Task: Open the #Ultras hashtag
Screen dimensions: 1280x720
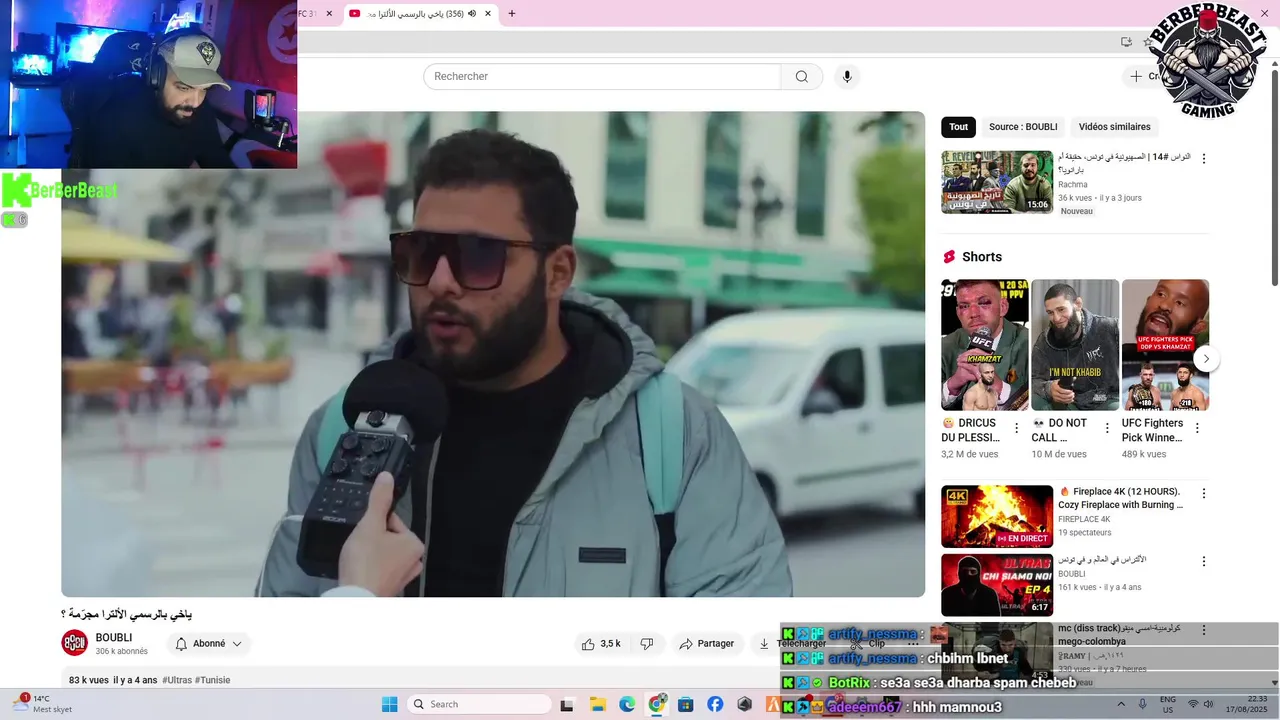Action: (x=177, y=680)
